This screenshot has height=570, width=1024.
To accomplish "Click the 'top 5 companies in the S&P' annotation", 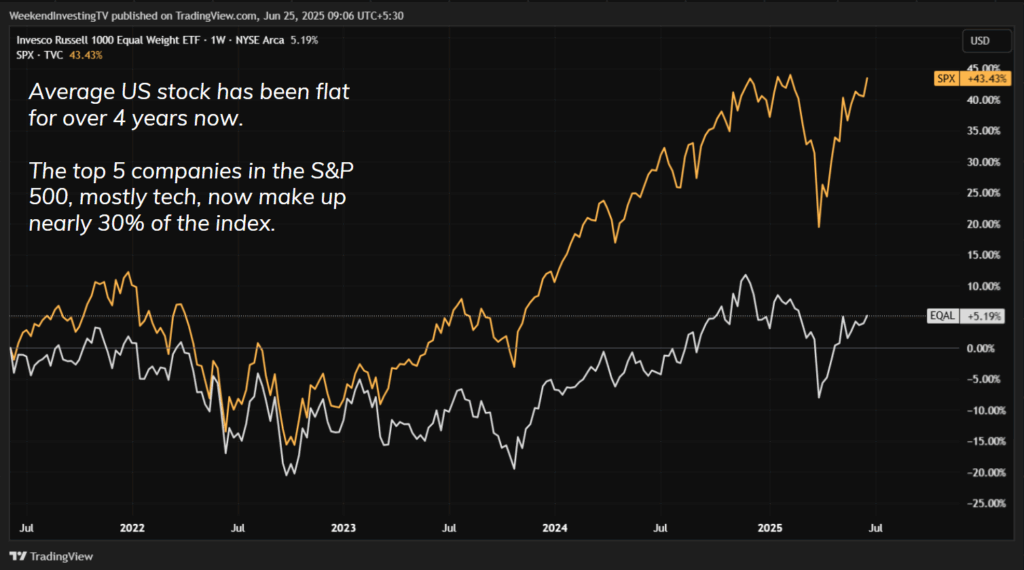I will [191, 197].
